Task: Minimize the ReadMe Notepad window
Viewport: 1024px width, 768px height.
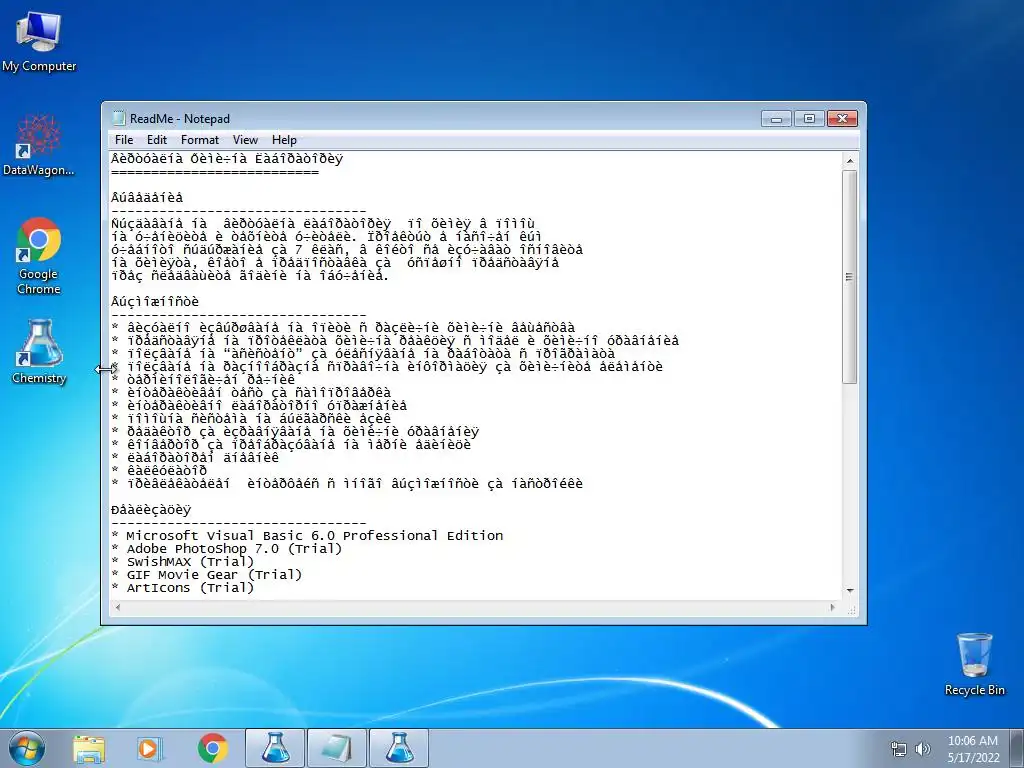Action: (776, 118)
